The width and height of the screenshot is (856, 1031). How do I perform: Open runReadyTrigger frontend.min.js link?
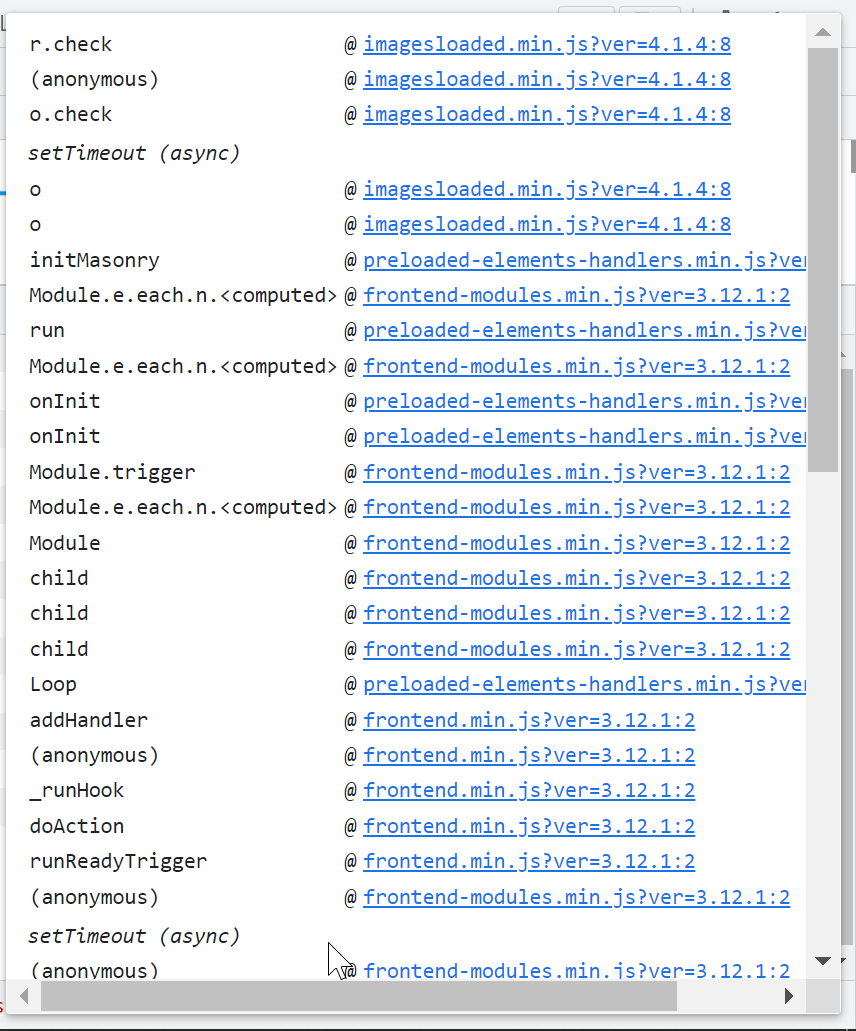tap(529, 861)
